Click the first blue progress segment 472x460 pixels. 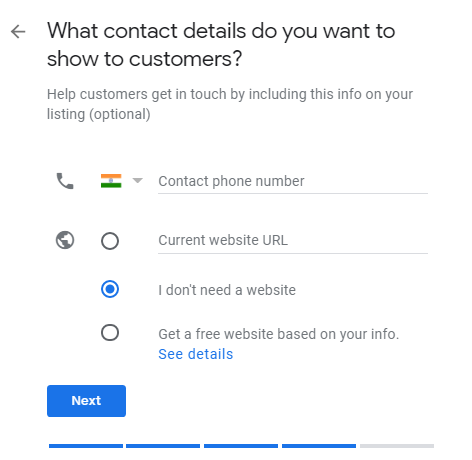coord(86,446)
